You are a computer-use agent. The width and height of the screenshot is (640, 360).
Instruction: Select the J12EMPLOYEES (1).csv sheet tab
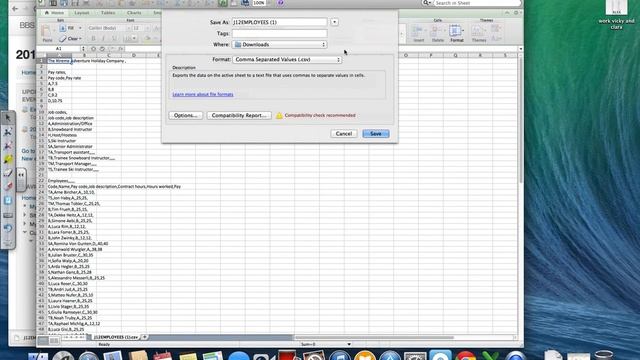click(116, 337)
